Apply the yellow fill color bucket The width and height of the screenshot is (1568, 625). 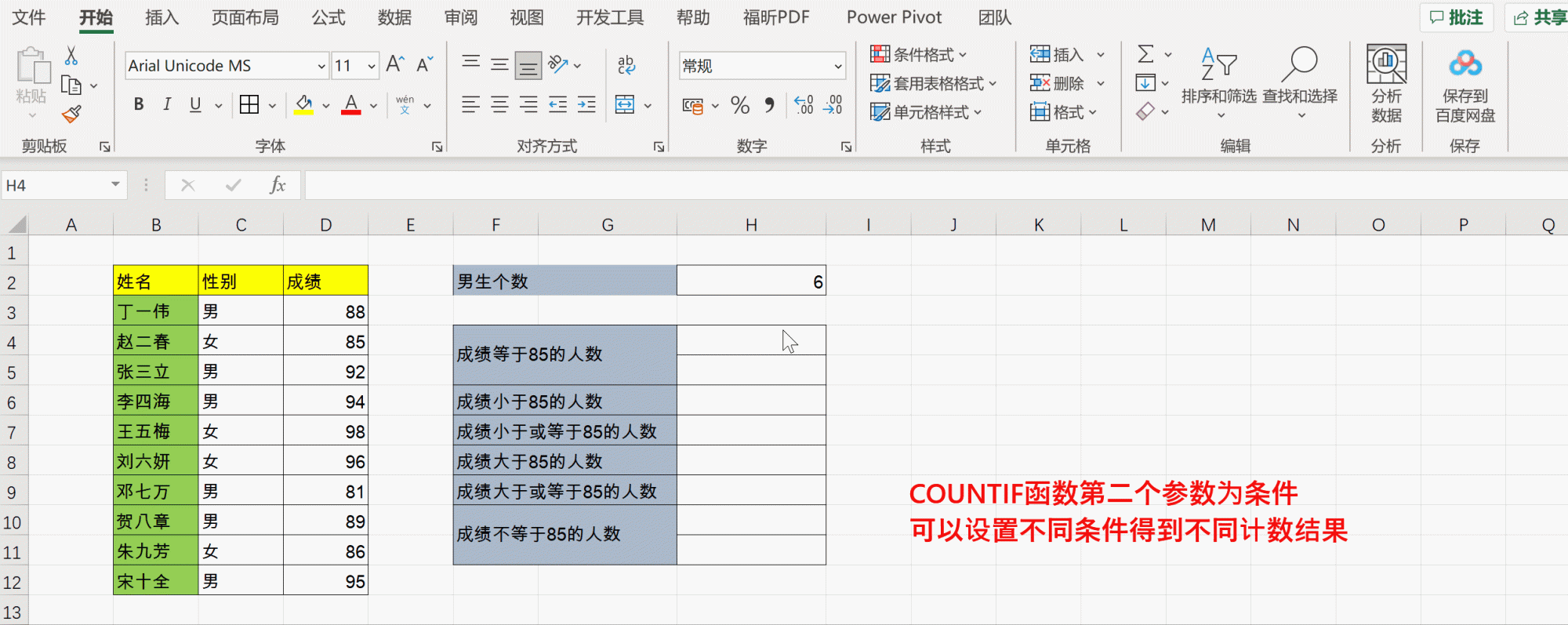(x=303, y=104)
